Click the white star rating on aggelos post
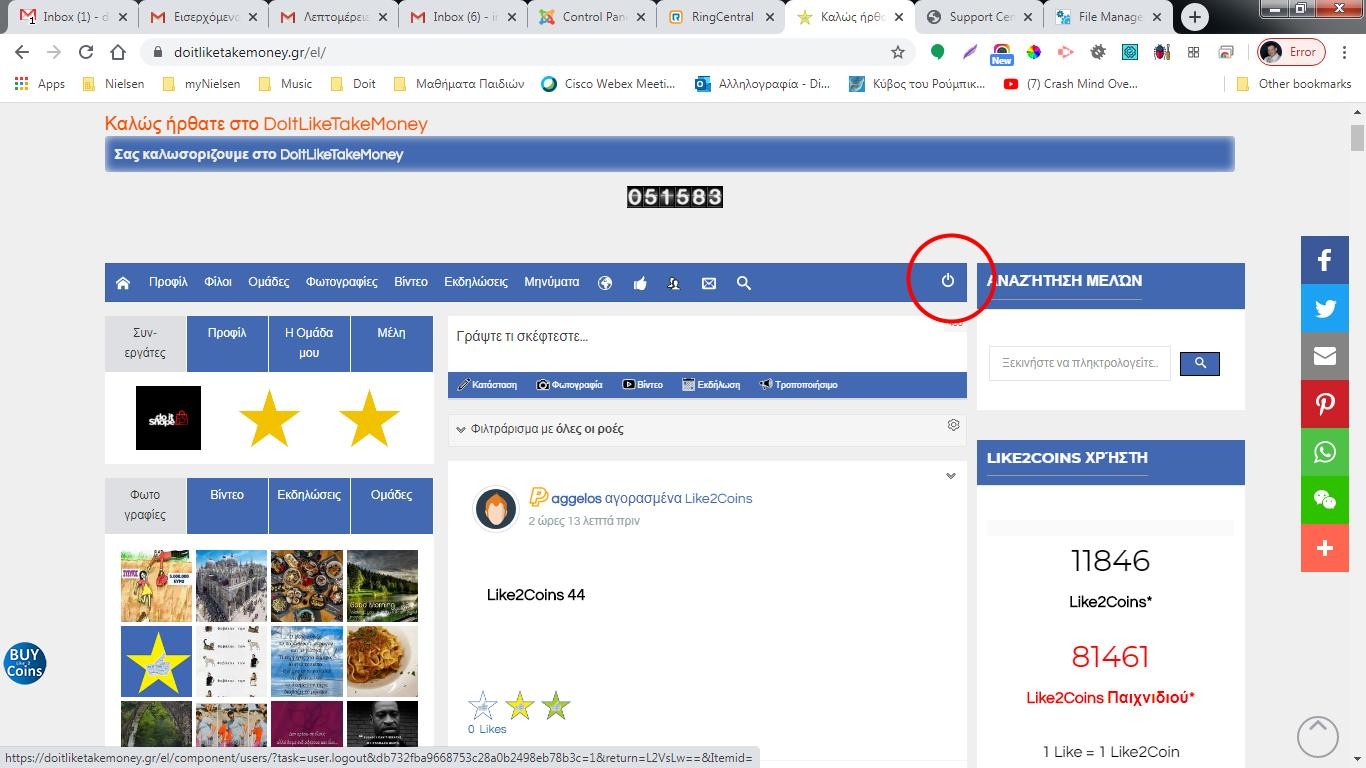Viewport: 1366px width, 768px height. [x=483, y=706]
